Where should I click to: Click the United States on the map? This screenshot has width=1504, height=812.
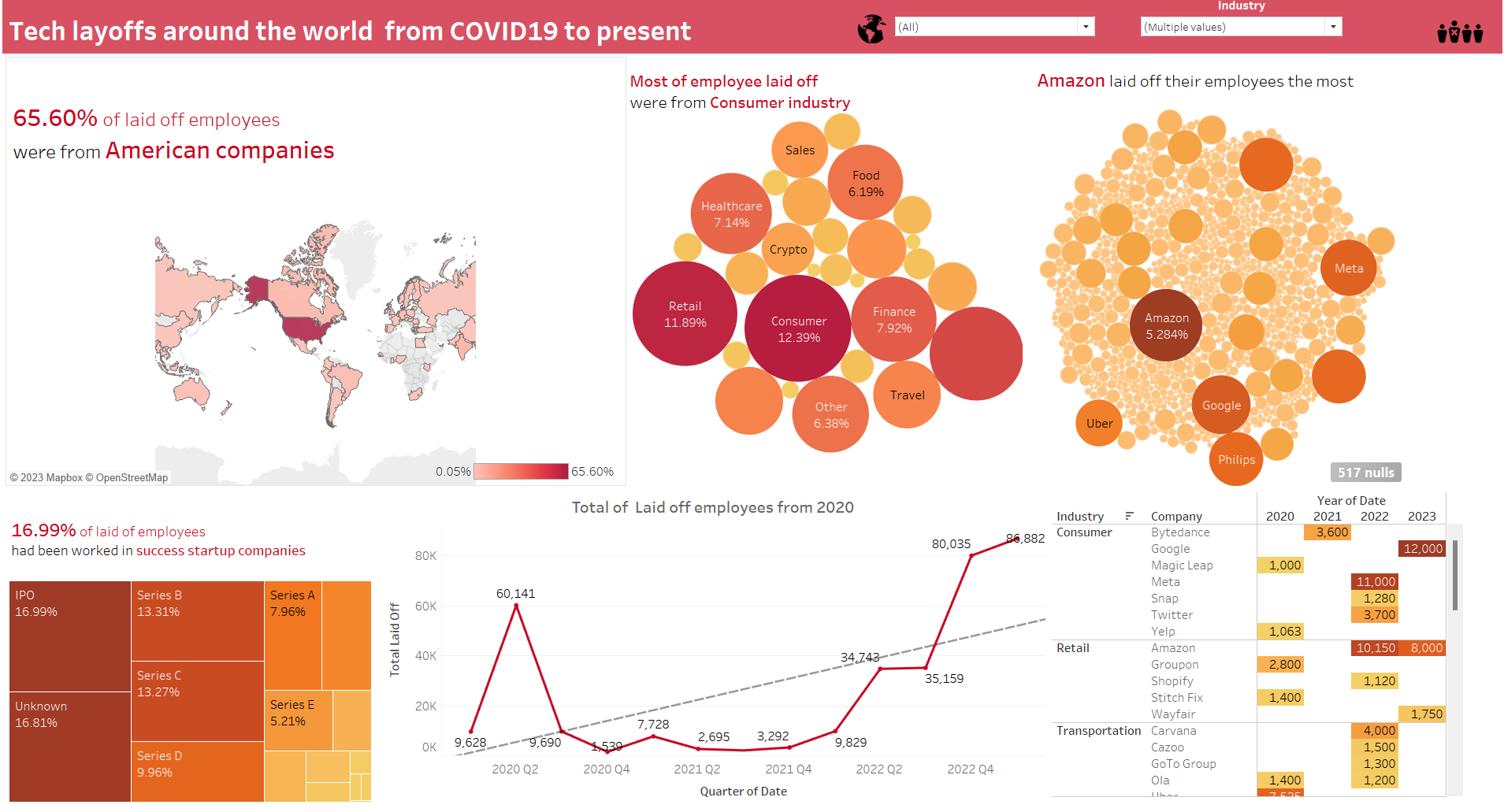pos(307,328)
